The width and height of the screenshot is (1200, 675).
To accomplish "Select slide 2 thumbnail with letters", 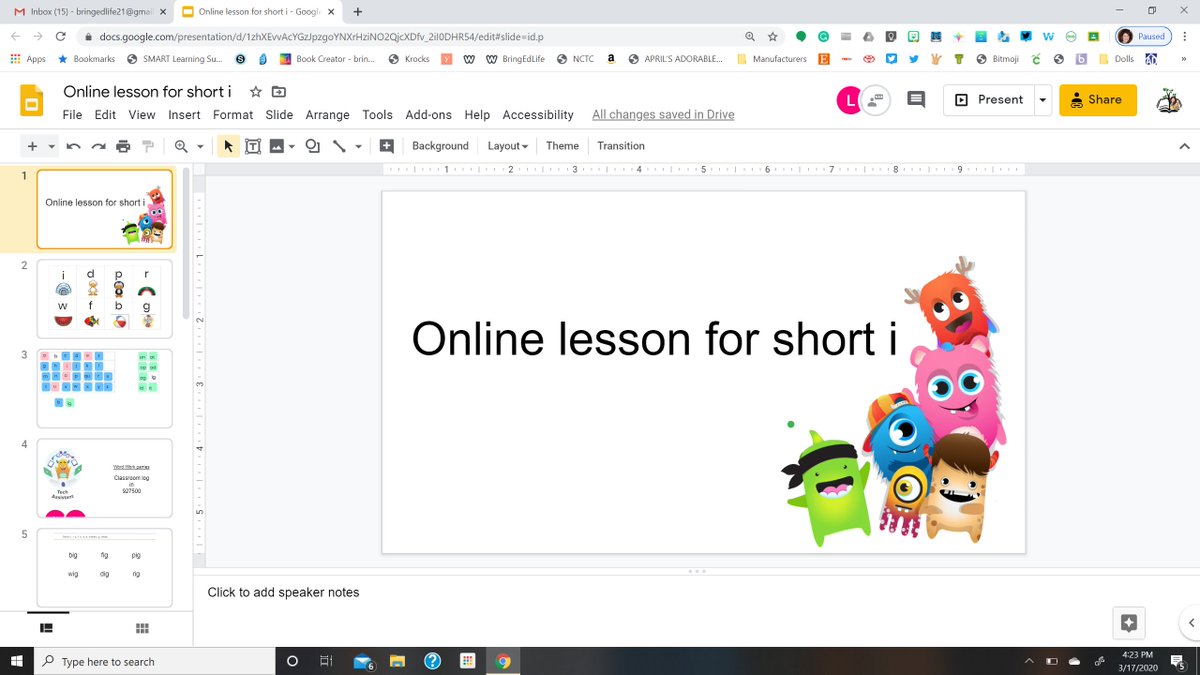I will coord(105,299).
